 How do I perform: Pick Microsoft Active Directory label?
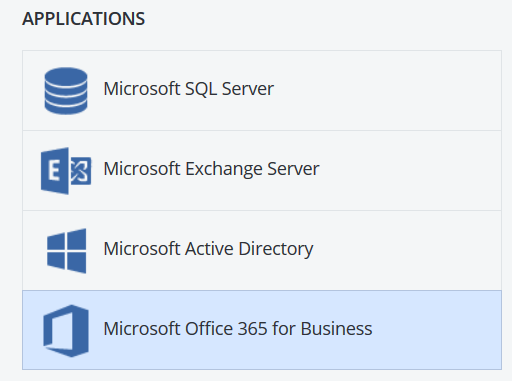[x=208, y=249]
